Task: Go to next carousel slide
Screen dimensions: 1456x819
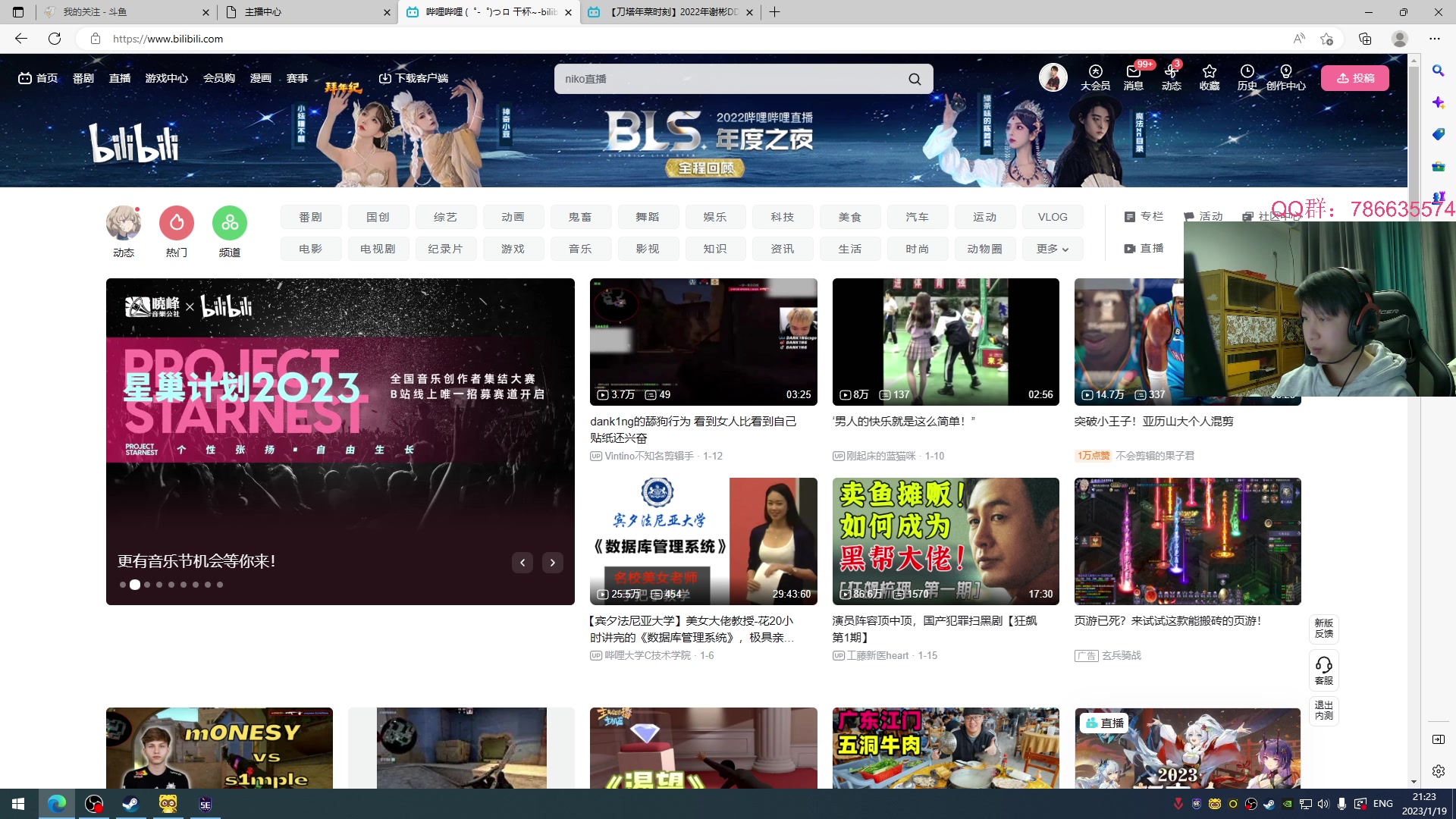Action: [553, 563]
